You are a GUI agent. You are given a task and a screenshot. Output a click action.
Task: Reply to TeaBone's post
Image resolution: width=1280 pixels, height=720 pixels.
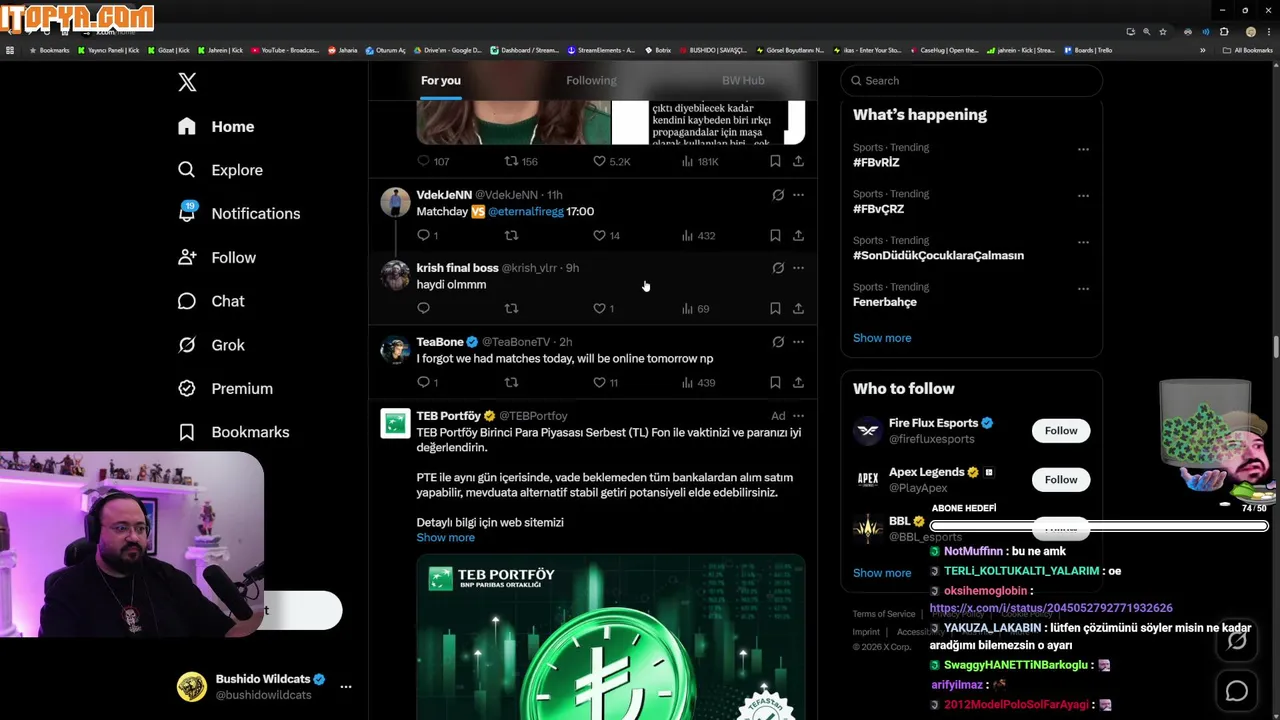coord(426,383)
